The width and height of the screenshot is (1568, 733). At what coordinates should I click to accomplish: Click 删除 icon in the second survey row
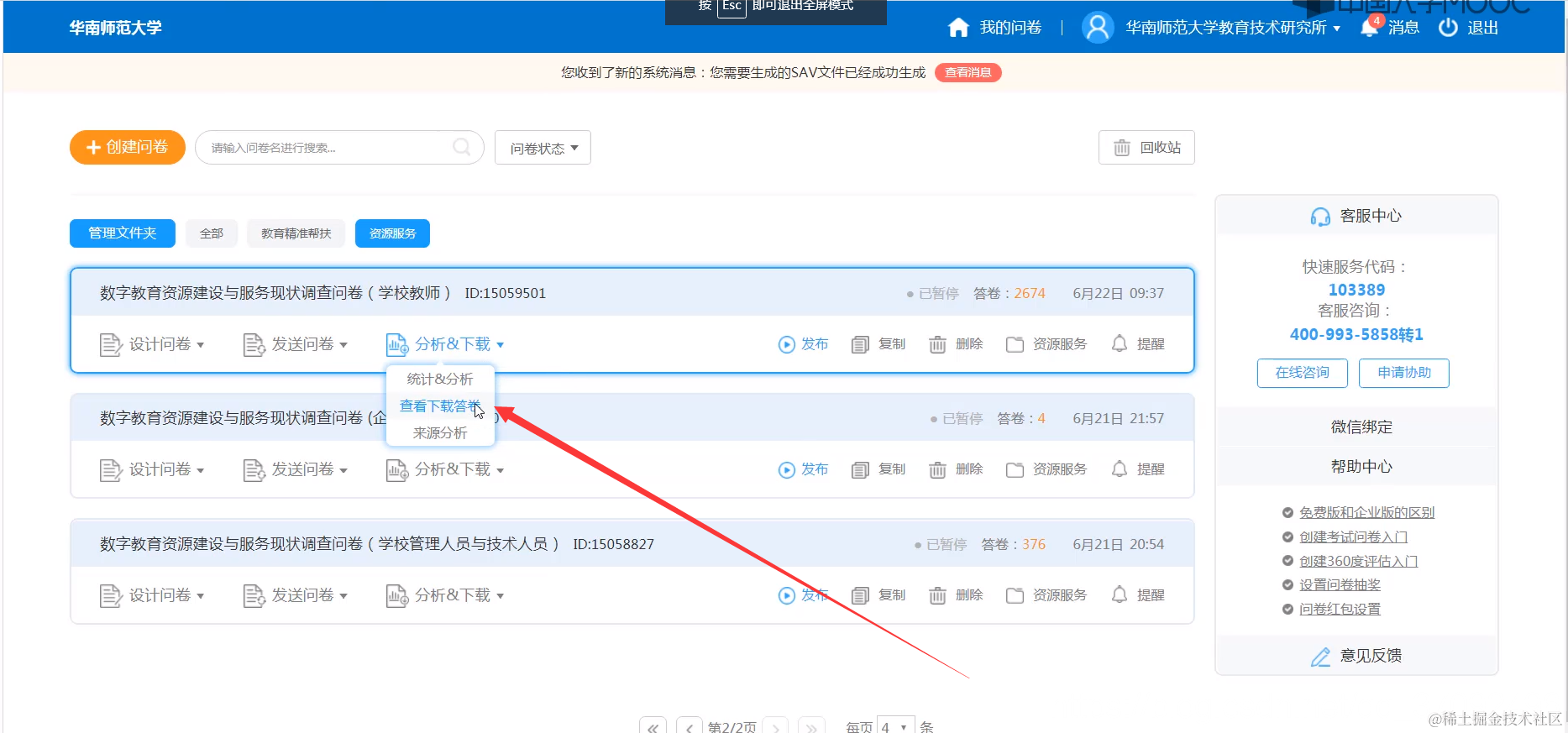pos(937,469)
